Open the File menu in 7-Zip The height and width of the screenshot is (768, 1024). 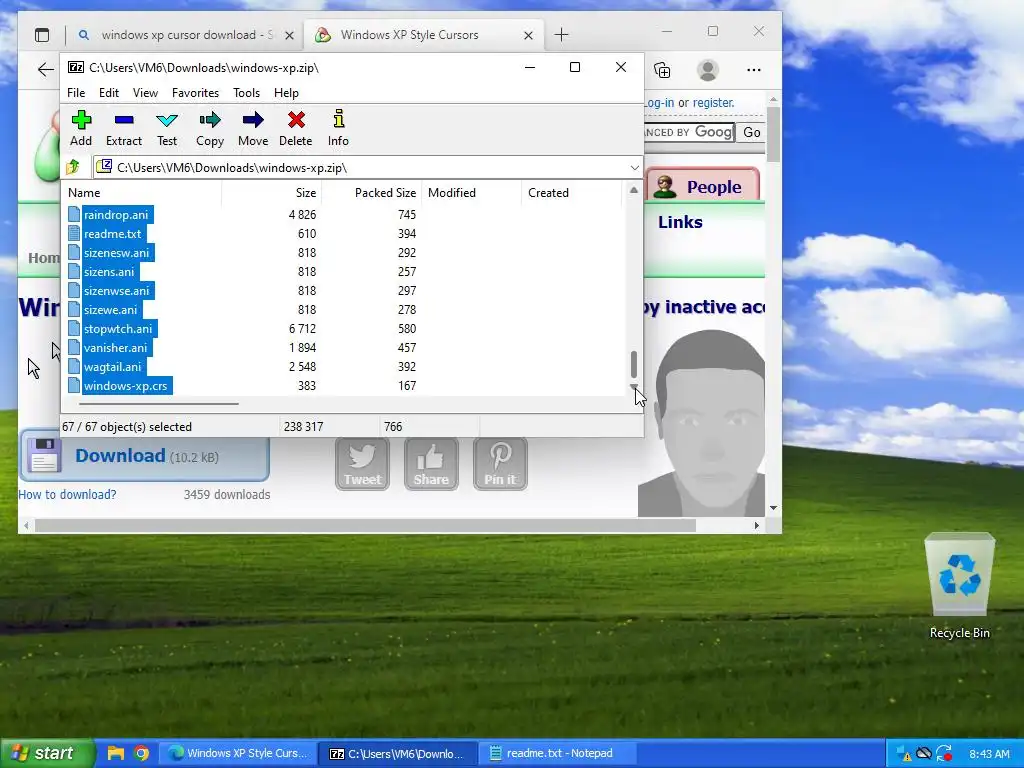click(x=76, y=93)
